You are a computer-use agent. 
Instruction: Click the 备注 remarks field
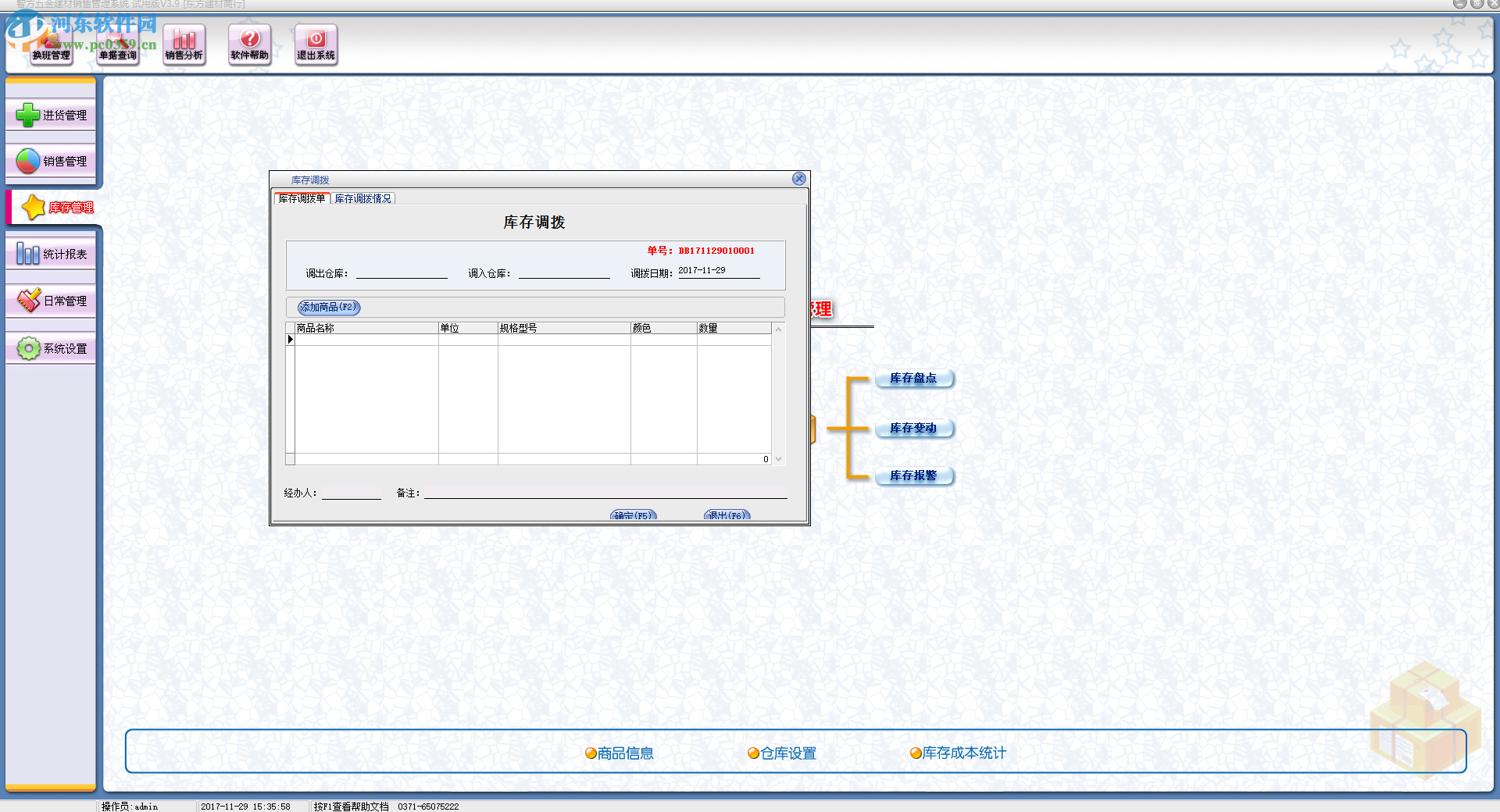pyautogui.click(x=605, y=493)
